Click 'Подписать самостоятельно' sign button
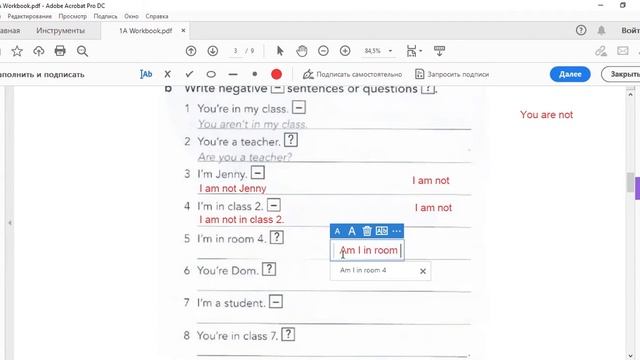640x360 pixels. tap(352, 74)
